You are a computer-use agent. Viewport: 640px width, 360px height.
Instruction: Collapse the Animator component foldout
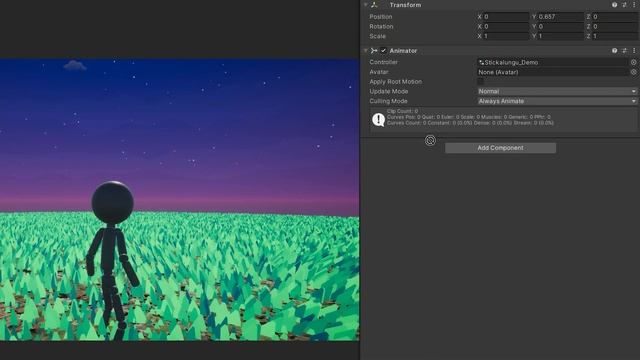[x=366, y=51]
